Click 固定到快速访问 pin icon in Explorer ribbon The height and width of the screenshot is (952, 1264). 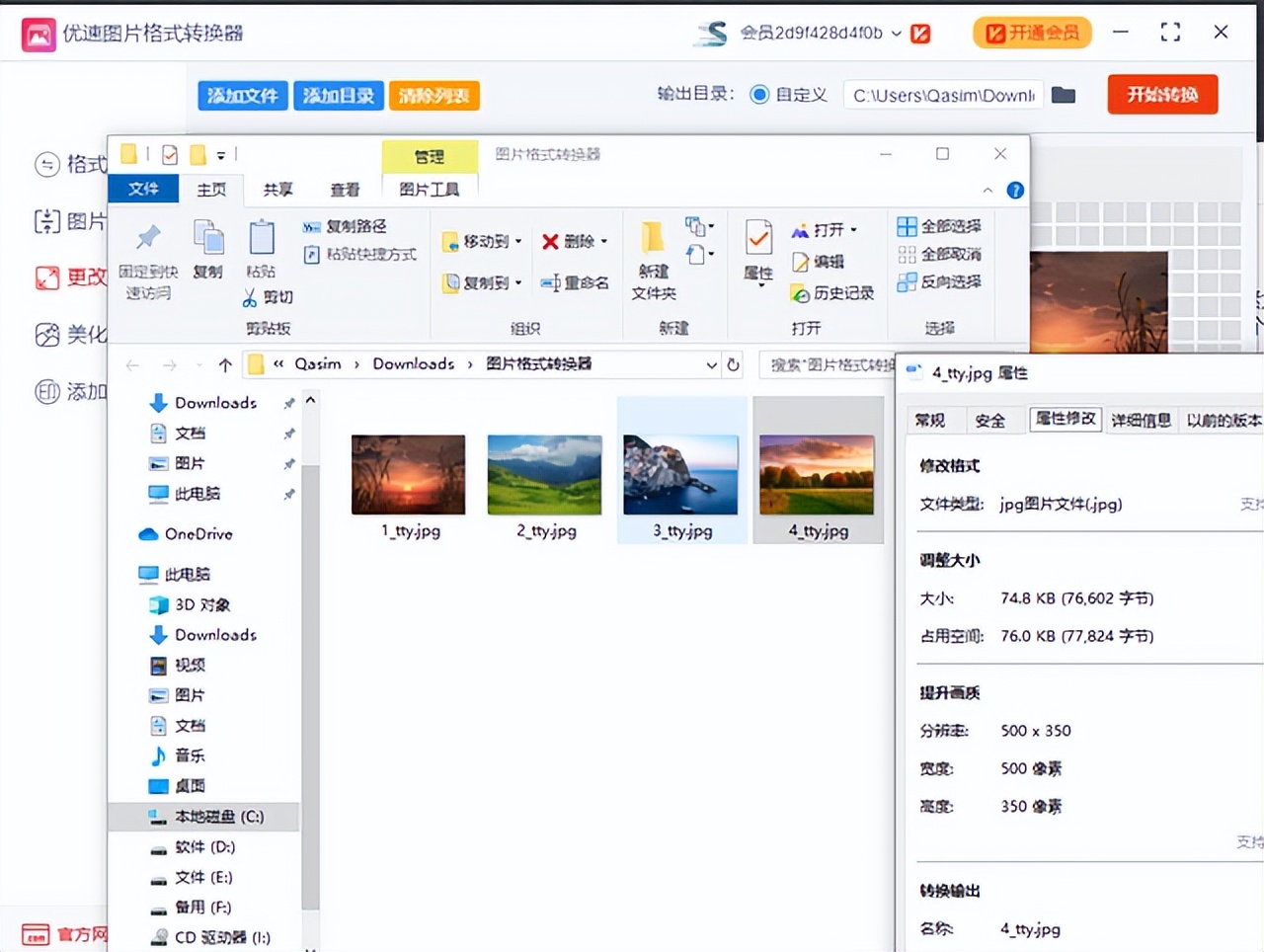[148, 238]
